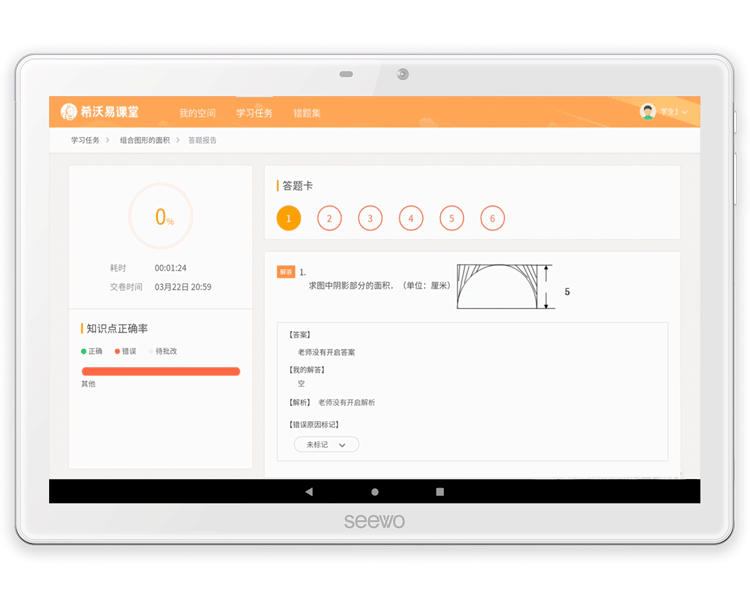Viewport: 750px width, 598px height.
Task: Click the 0% score circle
Action: (x=160, y=216)
